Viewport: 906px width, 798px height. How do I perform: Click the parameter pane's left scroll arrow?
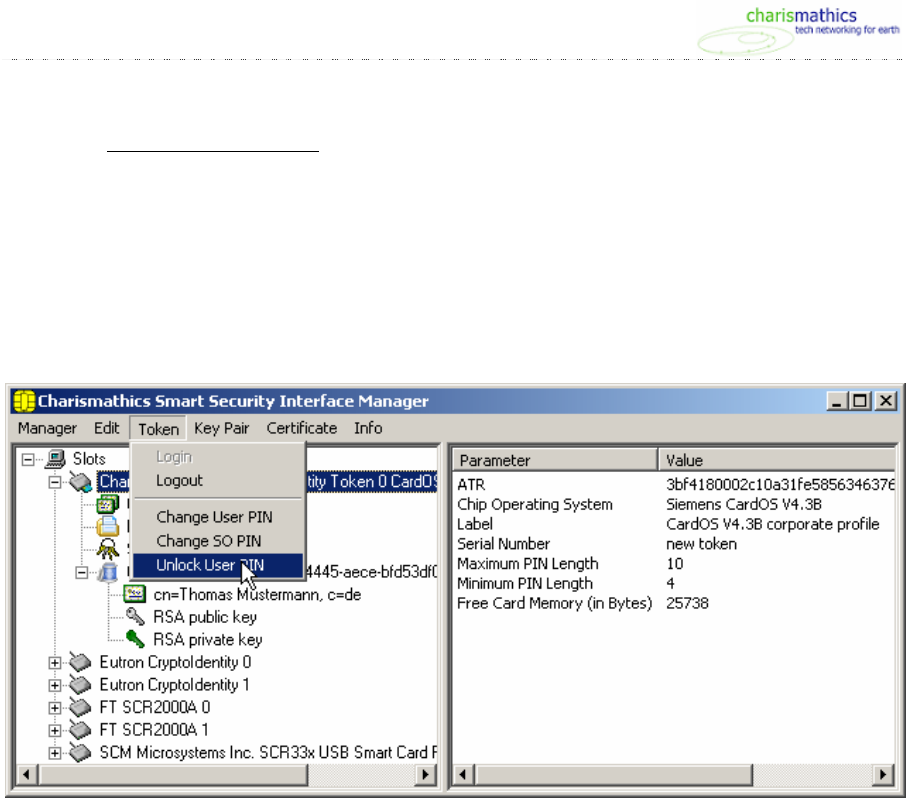click(x=463, y=774)
